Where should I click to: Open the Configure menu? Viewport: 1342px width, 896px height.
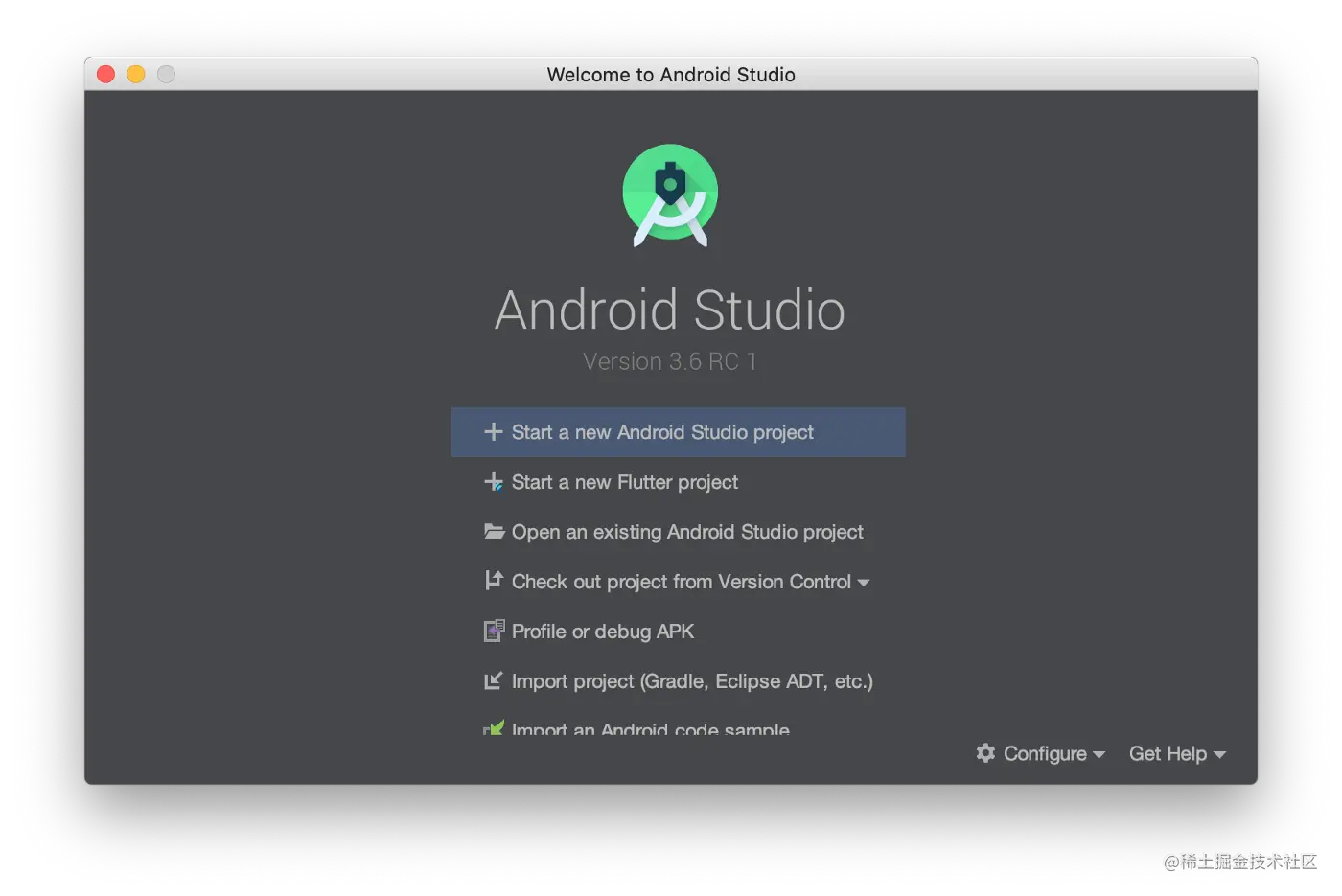(x=1041, y=754)
